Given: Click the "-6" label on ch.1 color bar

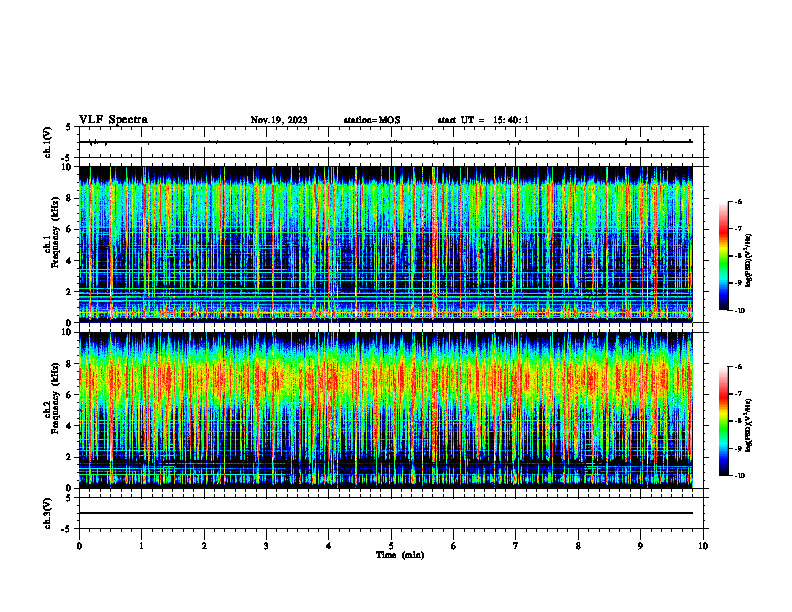Looking at the screenshot, I should point(739,202).
